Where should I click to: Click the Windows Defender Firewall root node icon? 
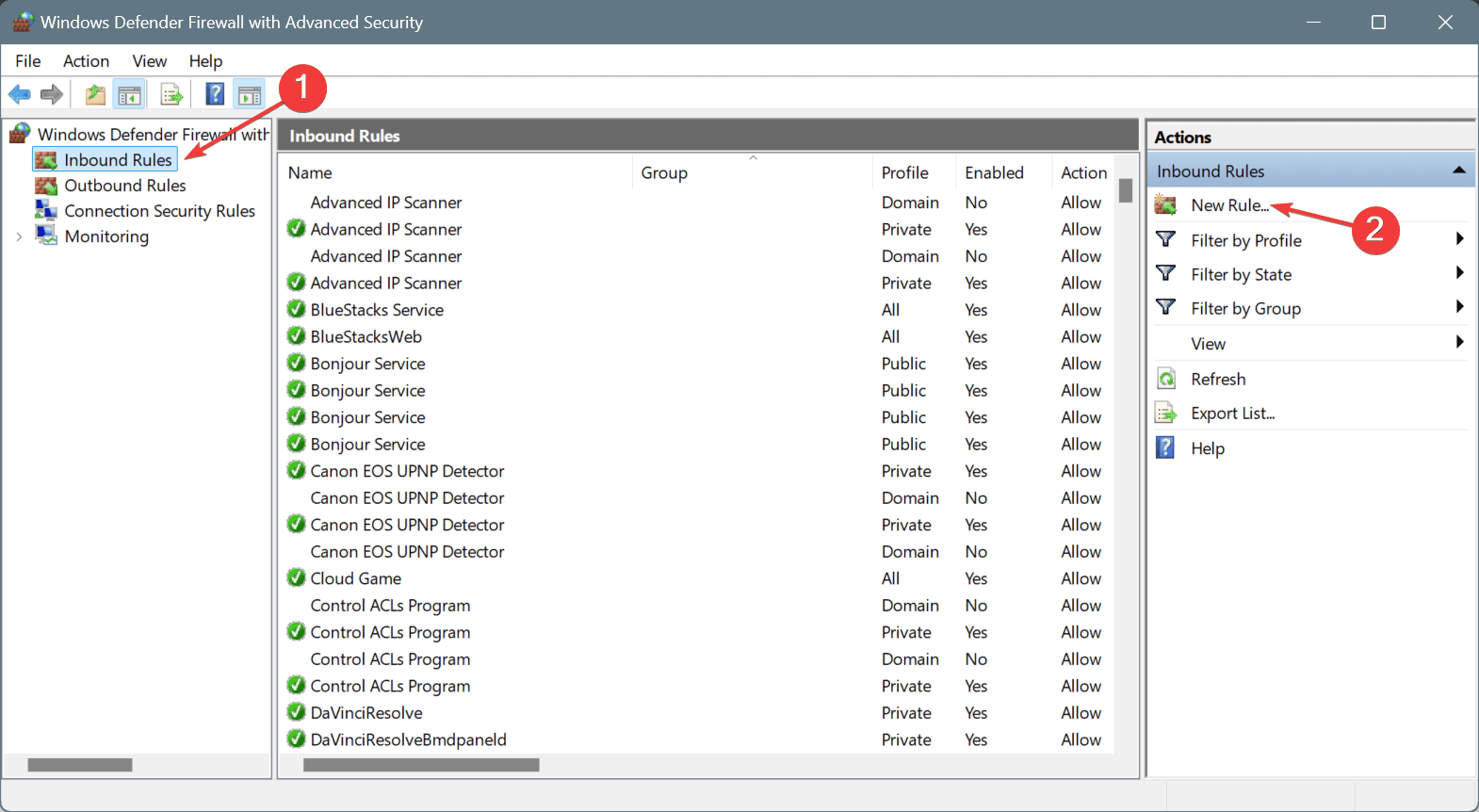point(20,134)
